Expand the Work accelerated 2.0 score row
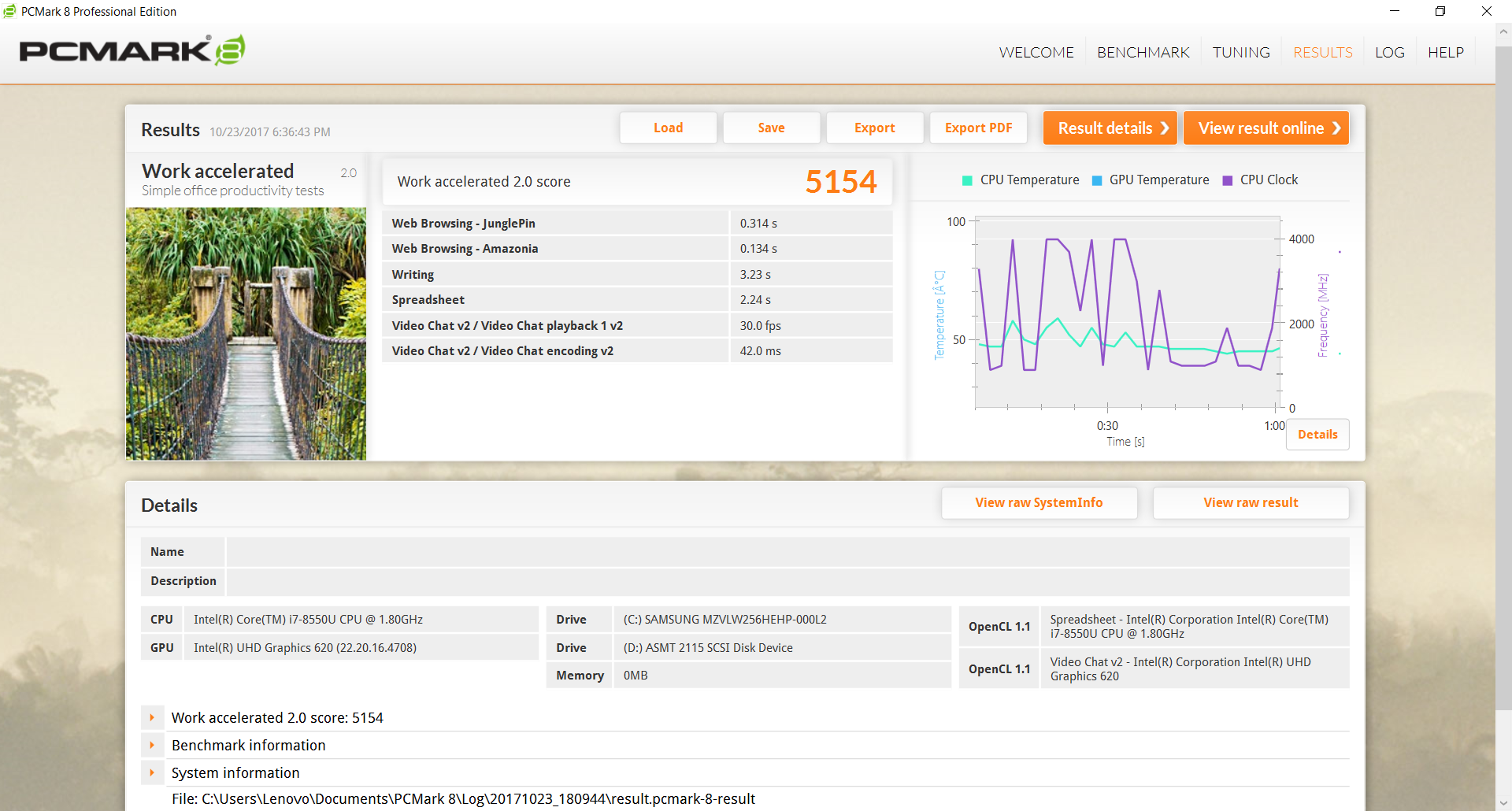The image size is (1512, 811). (152, 718)
